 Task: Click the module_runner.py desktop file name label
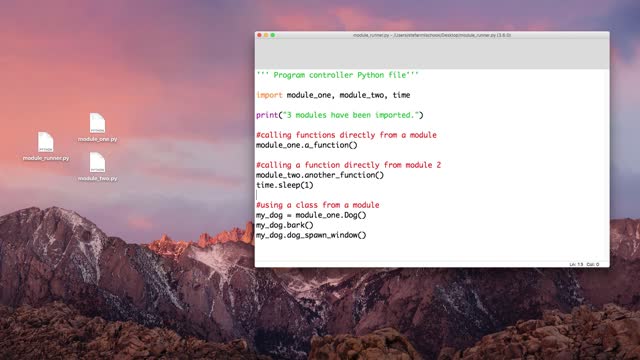coord(46,158)
